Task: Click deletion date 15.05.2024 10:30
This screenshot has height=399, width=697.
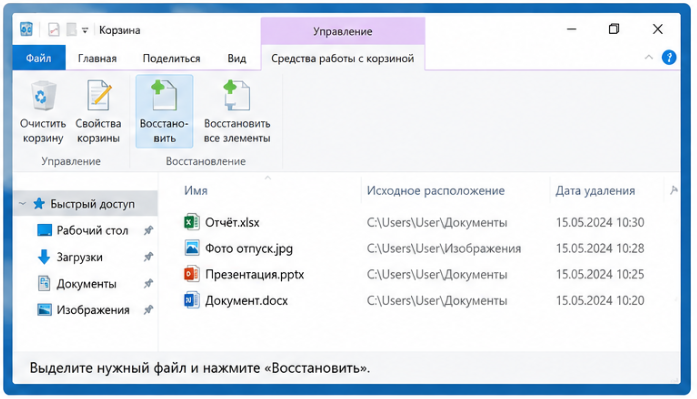Action: click(x=600, y=222)
